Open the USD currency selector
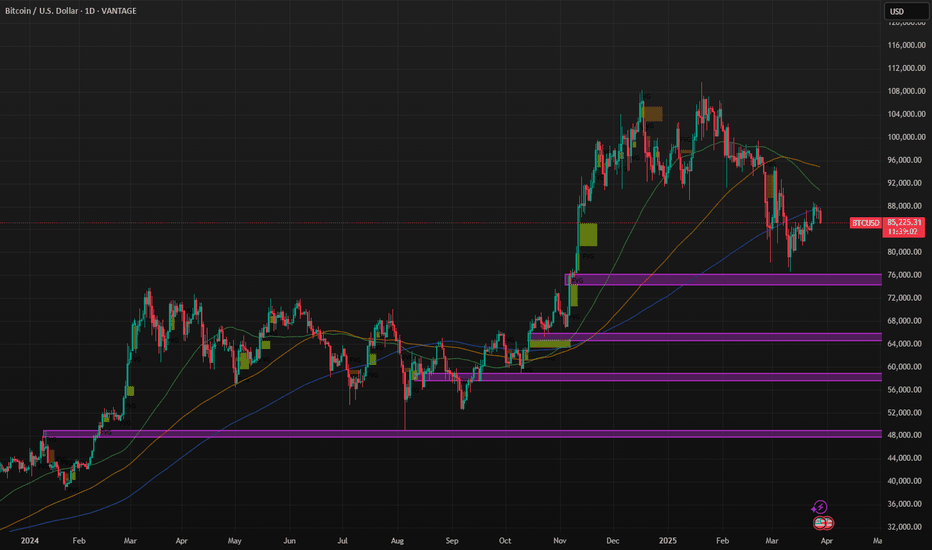This screenshot has width=932, height=550. tap(905, 11)
